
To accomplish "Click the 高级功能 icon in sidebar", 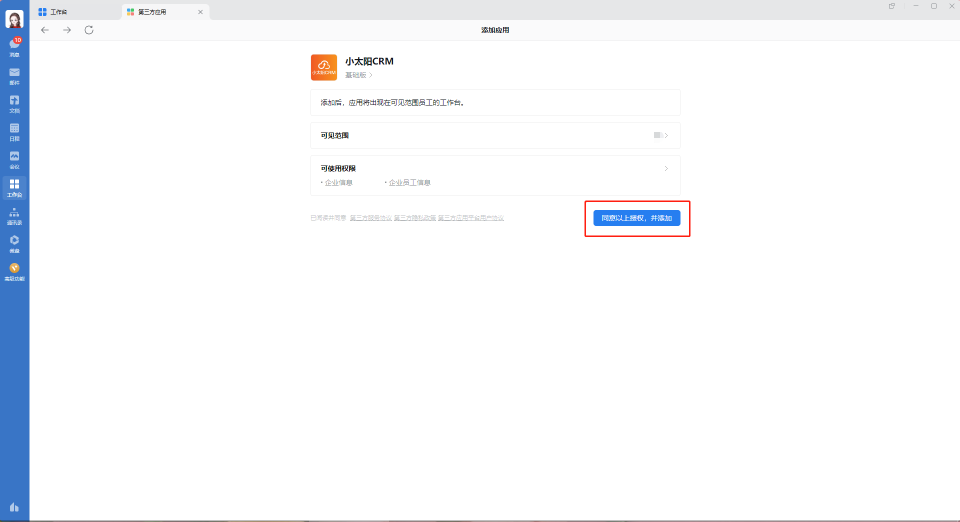I will (14, 270).
